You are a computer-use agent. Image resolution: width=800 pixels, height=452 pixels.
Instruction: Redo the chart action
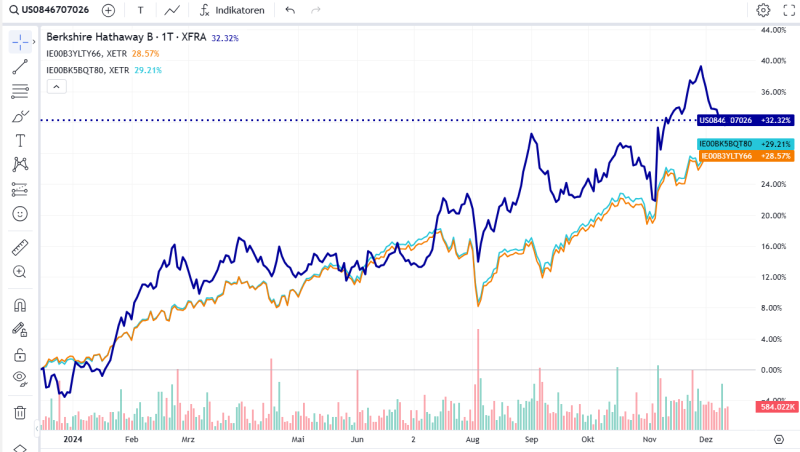click(315, 10)
